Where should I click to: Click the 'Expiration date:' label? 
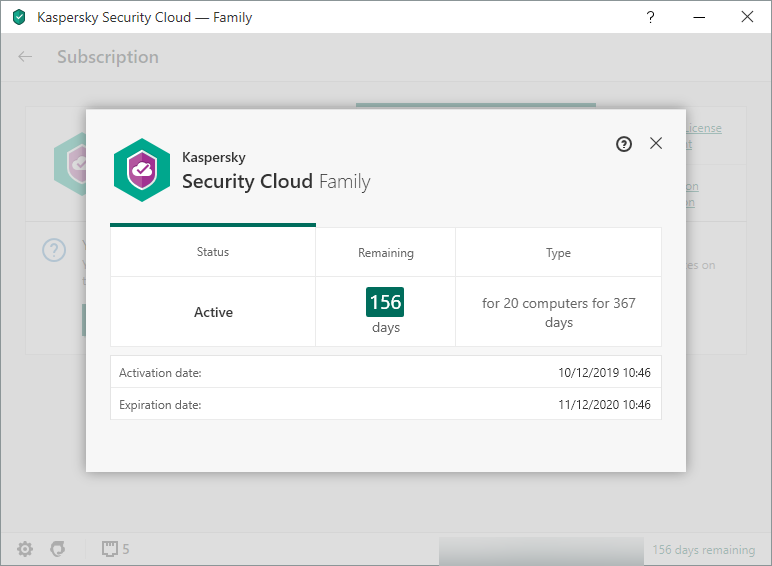click(x=160, y=405)
